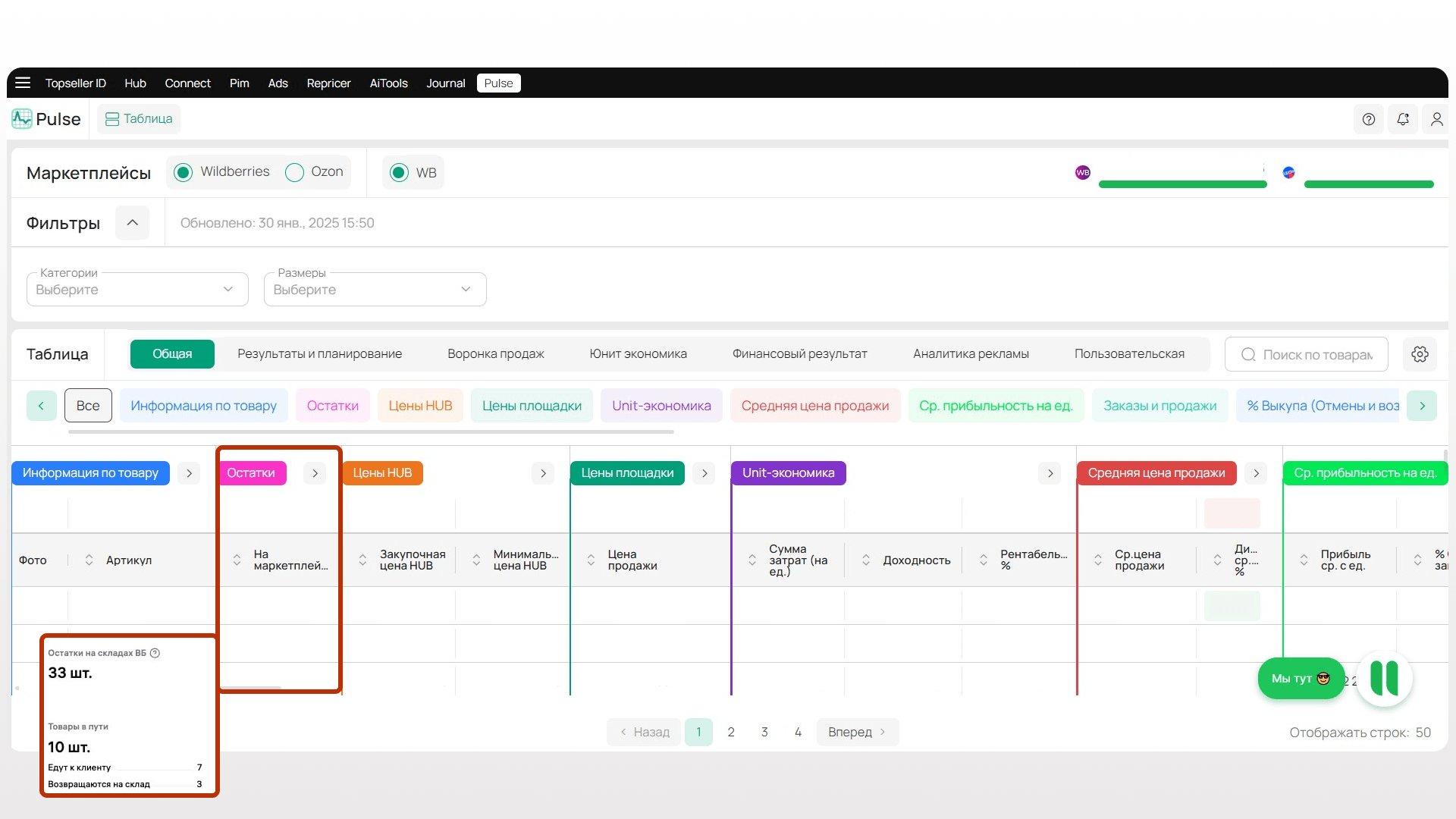Image resolution: width=1456 pixels, height=819 pixels.
Task: Open the Размеры dropdown
Action: point(375,289)
